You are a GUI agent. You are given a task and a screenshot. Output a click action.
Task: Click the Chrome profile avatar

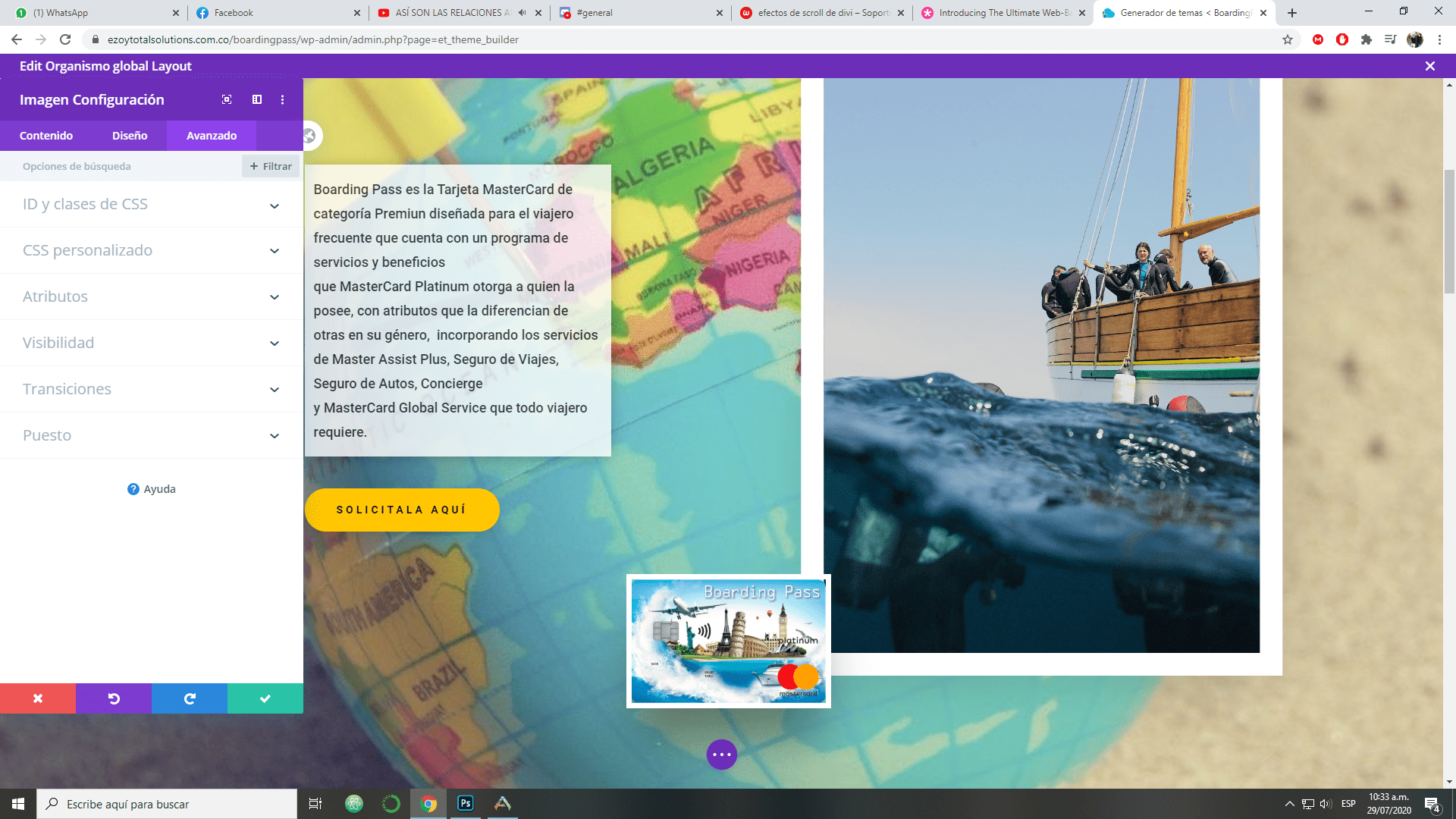click(x=1415, y=39)
